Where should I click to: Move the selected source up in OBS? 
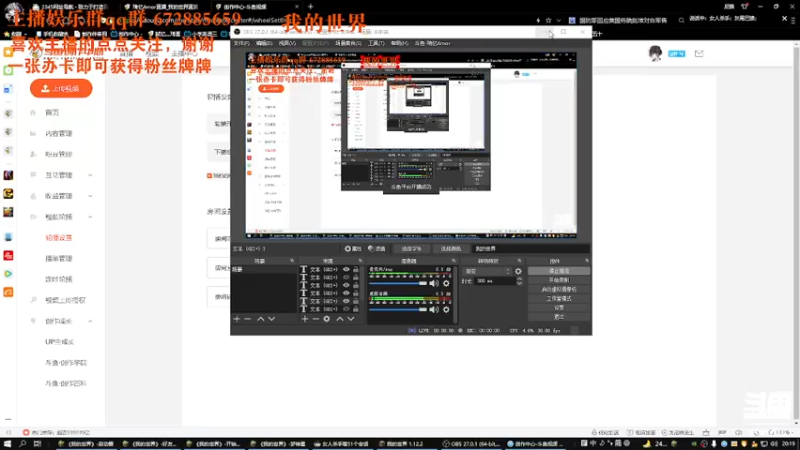[340, 319]
